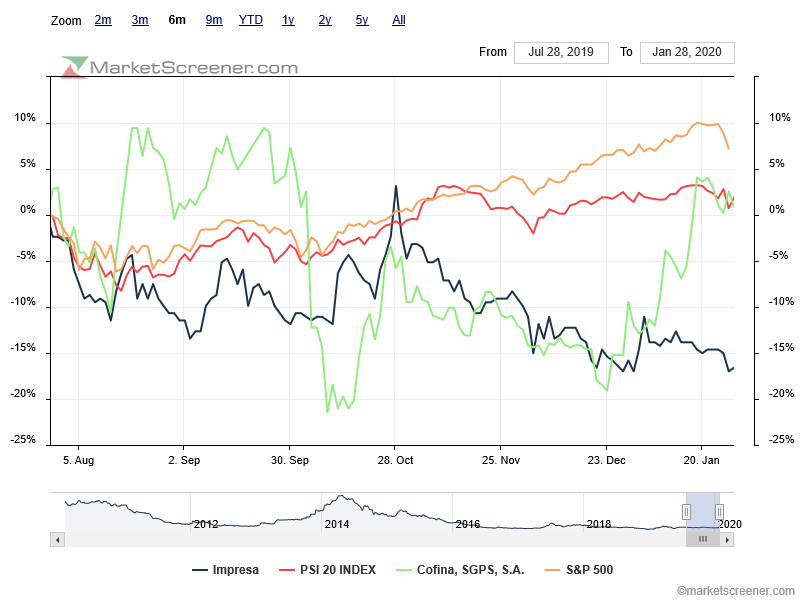The image size is (805, 600).
Task: Click the 23. Dec x-axis label
Action: 606,460
